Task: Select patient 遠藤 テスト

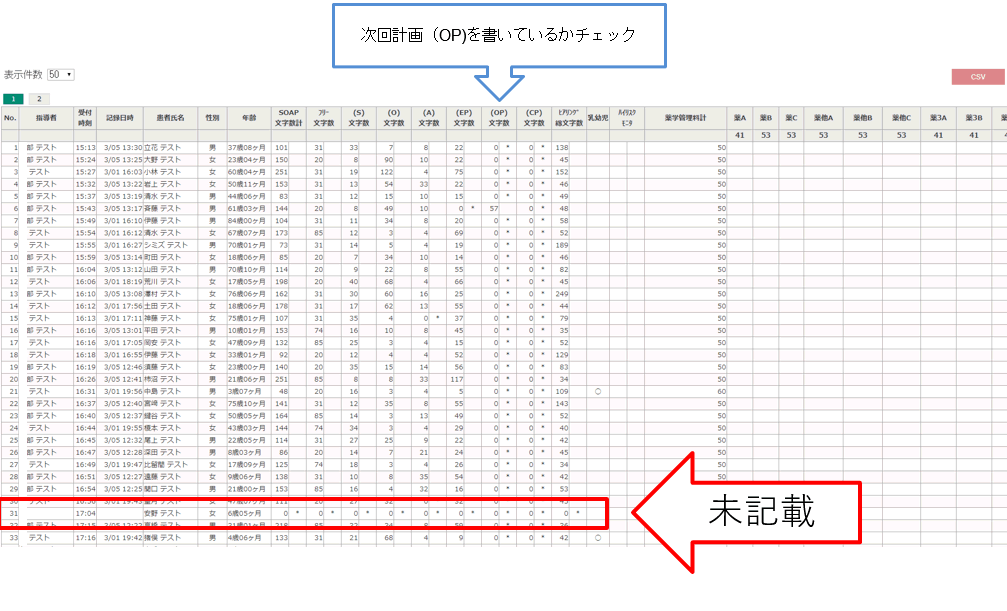Action: (162, 477)
